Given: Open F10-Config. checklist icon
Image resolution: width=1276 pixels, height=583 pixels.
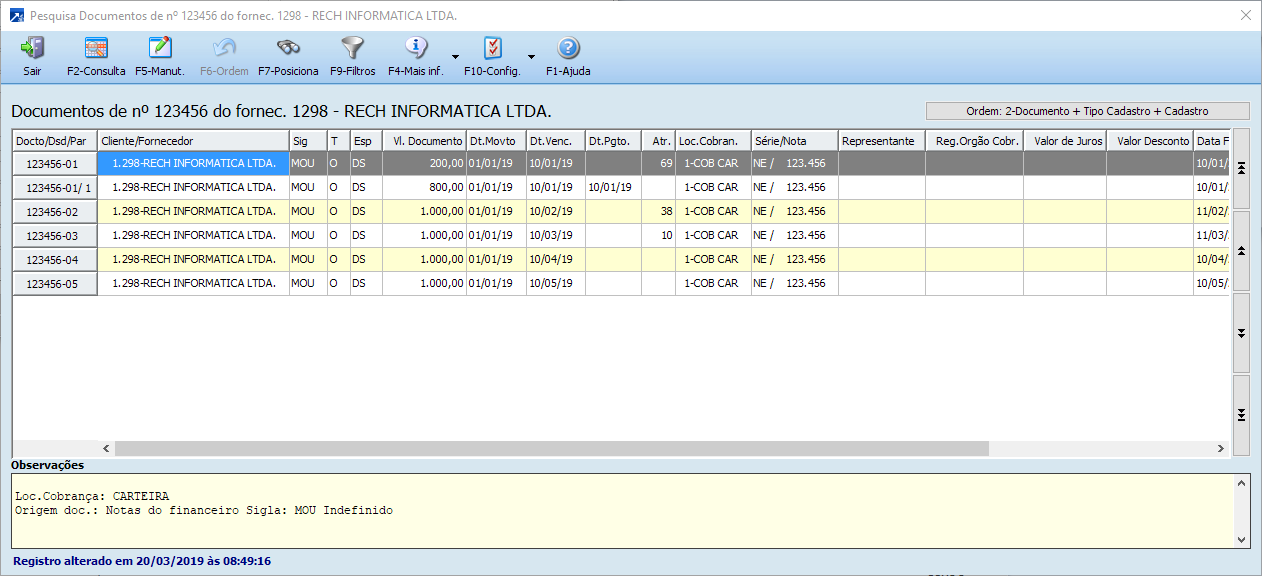Looking at the screenshot, I should point(492,48).
